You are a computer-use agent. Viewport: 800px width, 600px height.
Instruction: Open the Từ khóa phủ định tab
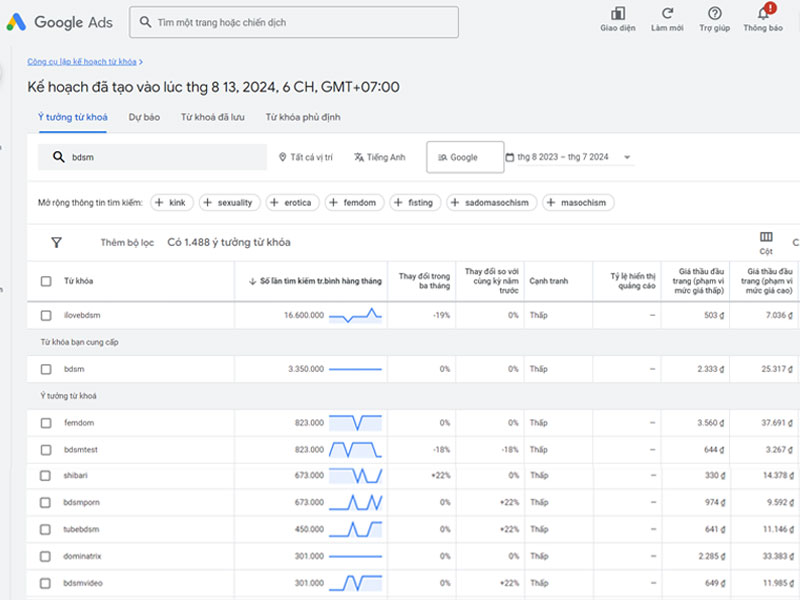302,117
